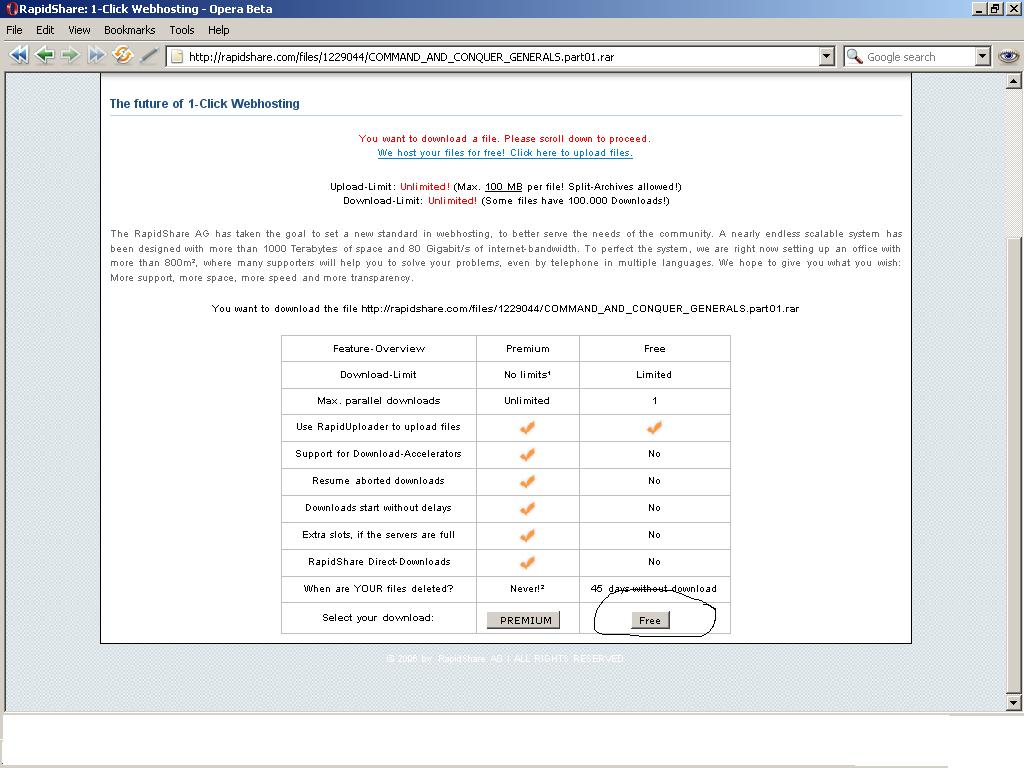Click the 'Premium' column header
The height and width of the screenshot is (768, 1024).
click(x=528, y=349)
